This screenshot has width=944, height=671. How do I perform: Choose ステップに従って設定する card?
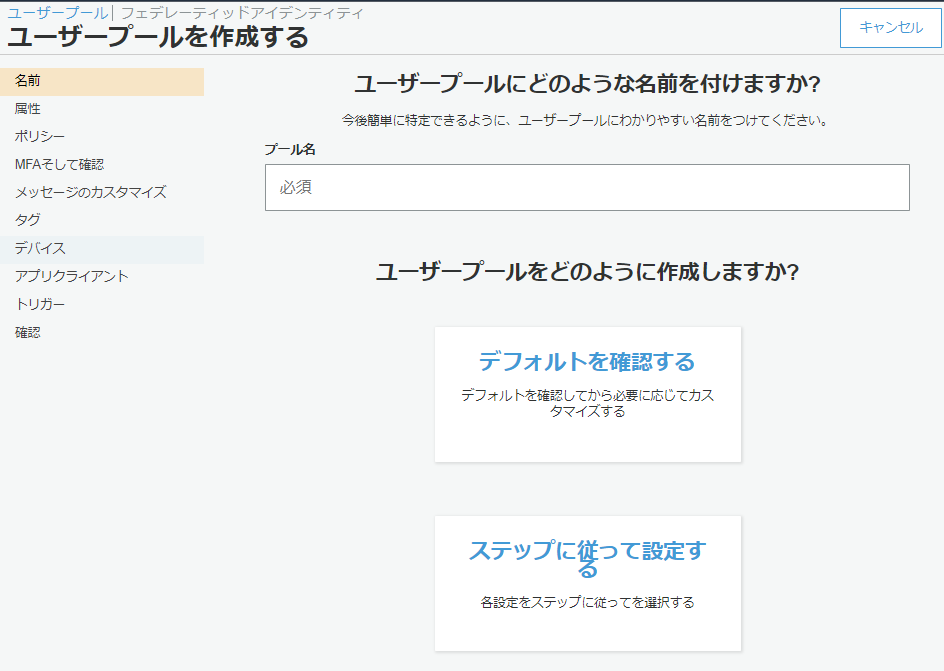pyautogui.click(x=588, y=583)
